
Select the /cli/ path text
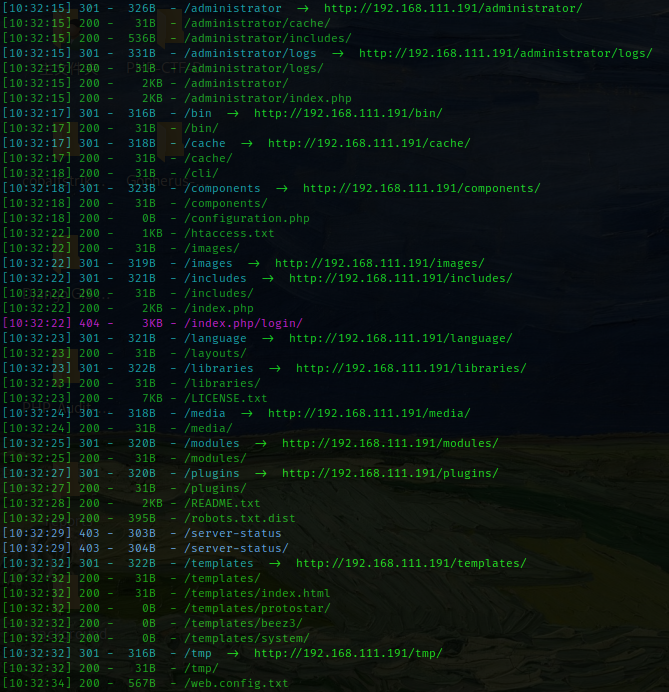pos(201,173)
